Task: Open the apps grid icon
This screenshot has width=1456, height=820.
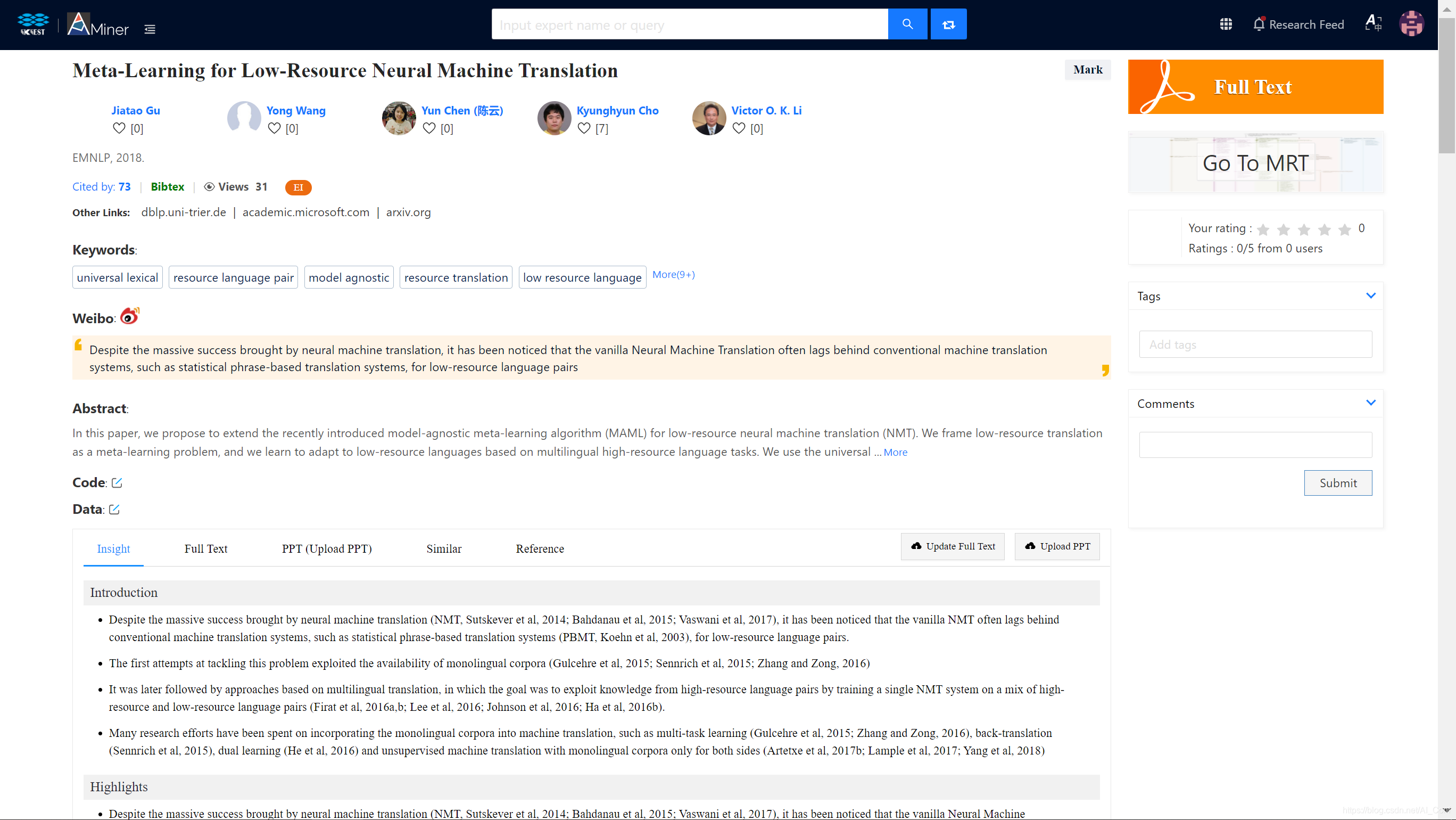Action: point(1226,24)
